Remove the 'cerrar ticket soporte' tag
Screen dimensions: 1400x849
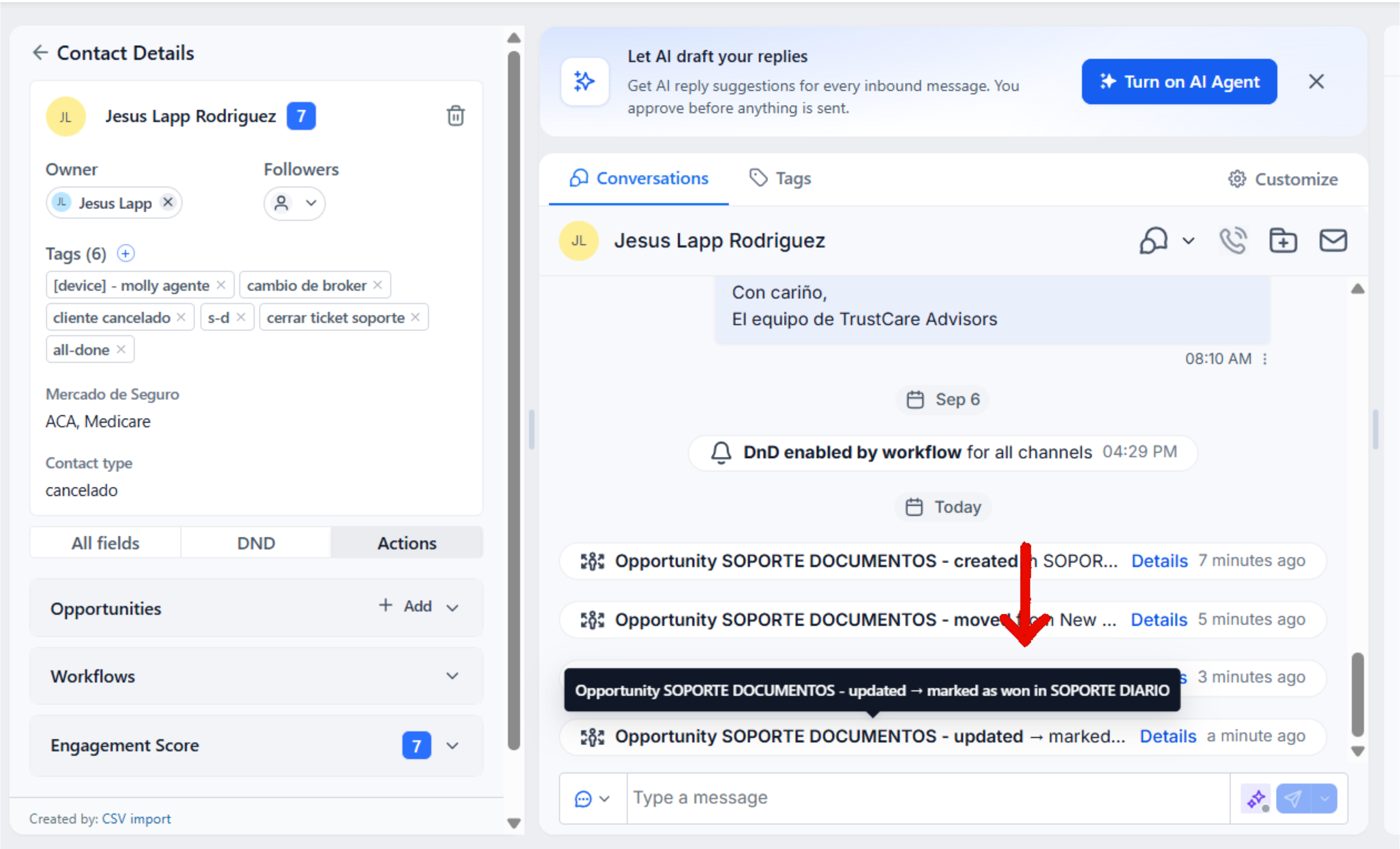pos(415,317)
